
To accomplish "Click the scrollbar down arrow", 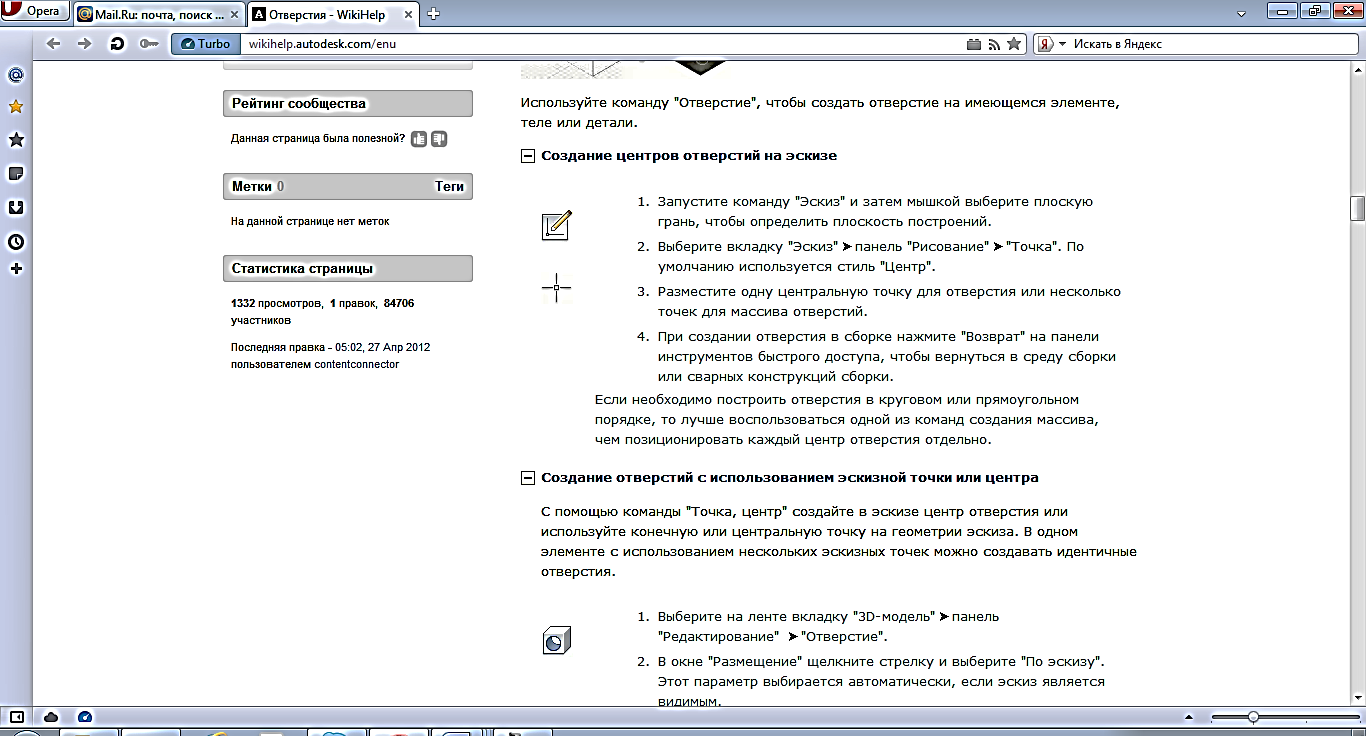I will coord(1357,697).
